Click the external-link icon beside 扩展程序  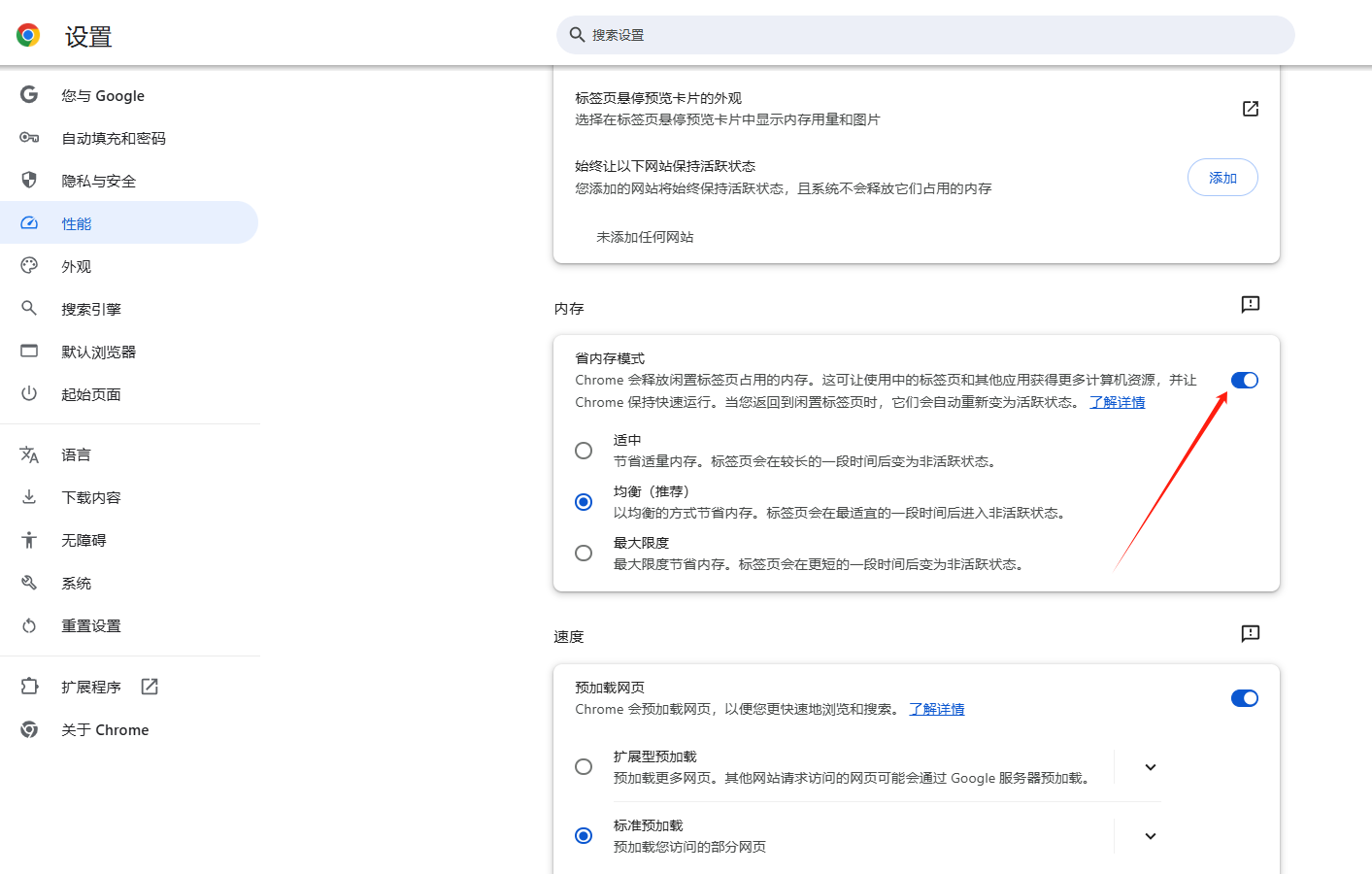point(150,687)
